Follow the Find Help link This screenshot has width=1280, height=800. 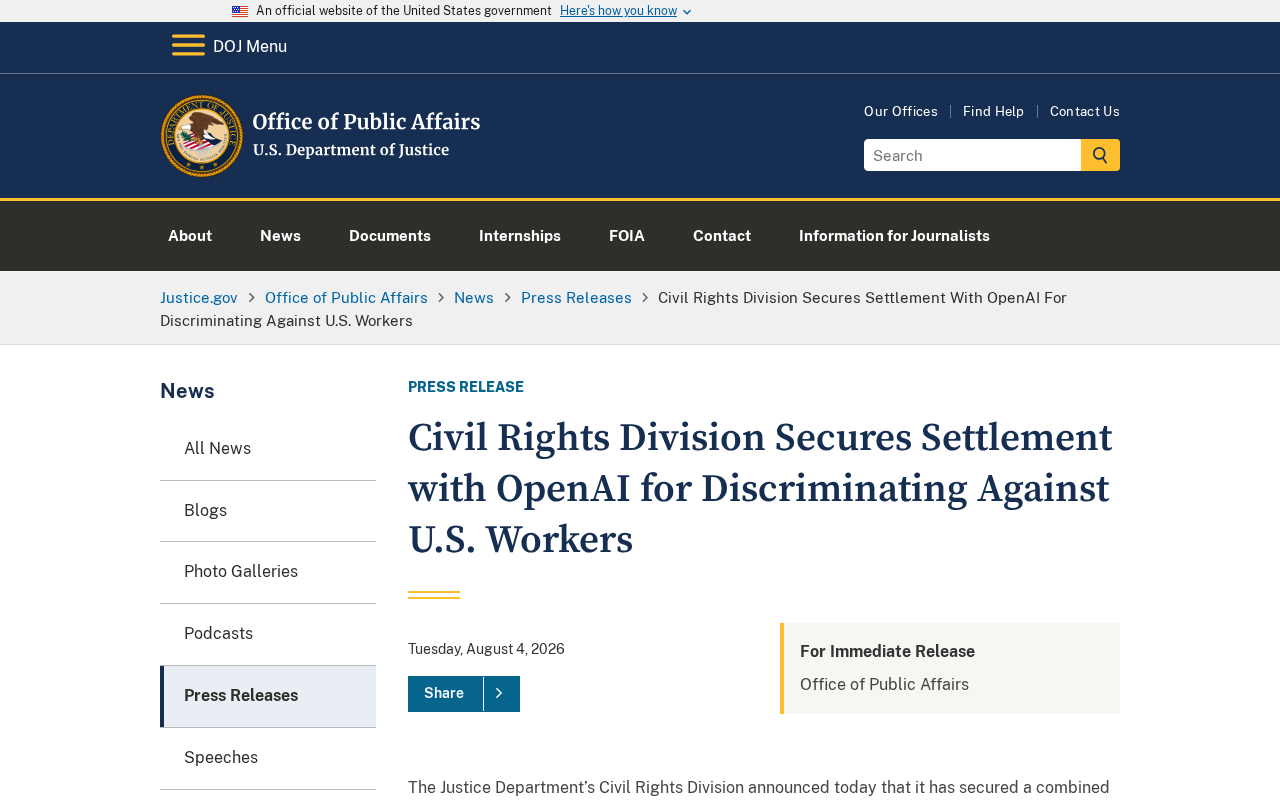[993, 112]
